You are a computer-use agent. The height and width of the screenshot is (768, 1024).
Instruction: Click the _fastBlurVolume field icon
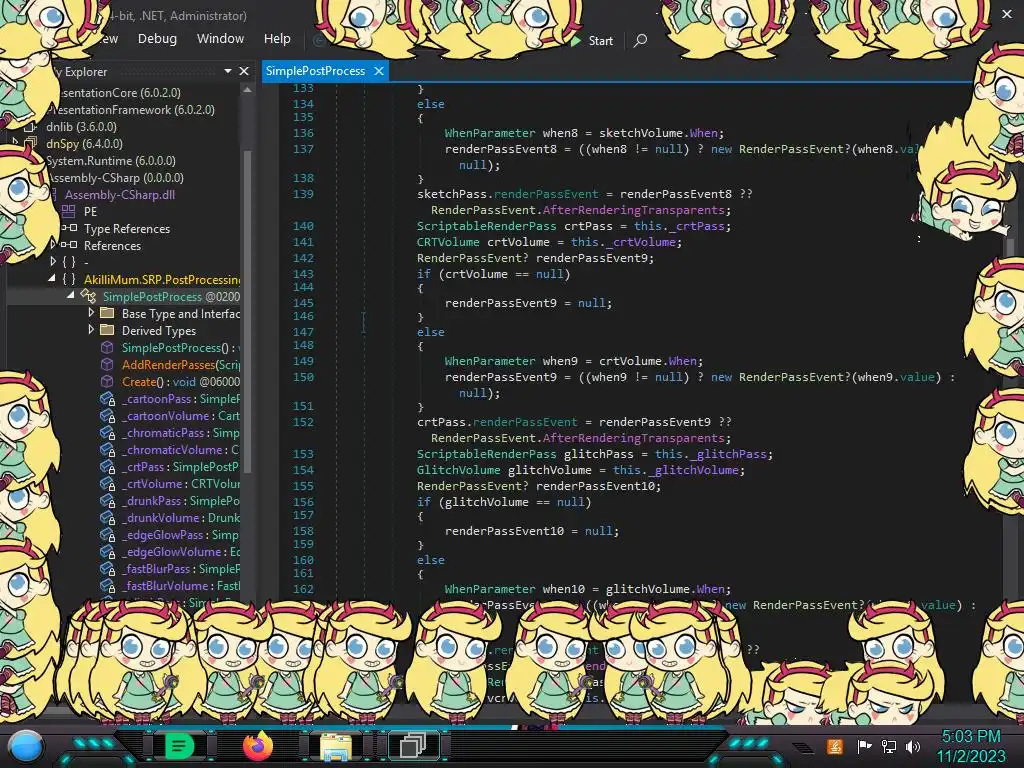pos(108,585)
